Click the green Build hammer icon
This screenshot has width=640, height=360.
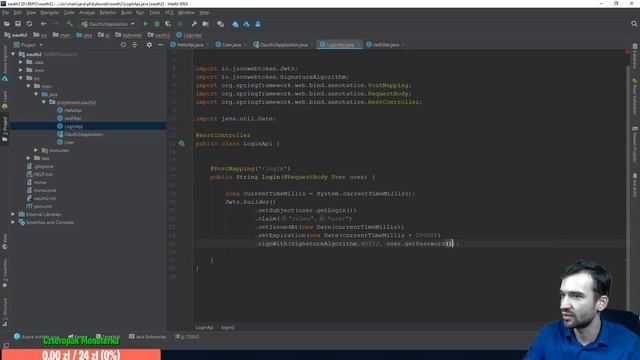[x=69, y=24]
